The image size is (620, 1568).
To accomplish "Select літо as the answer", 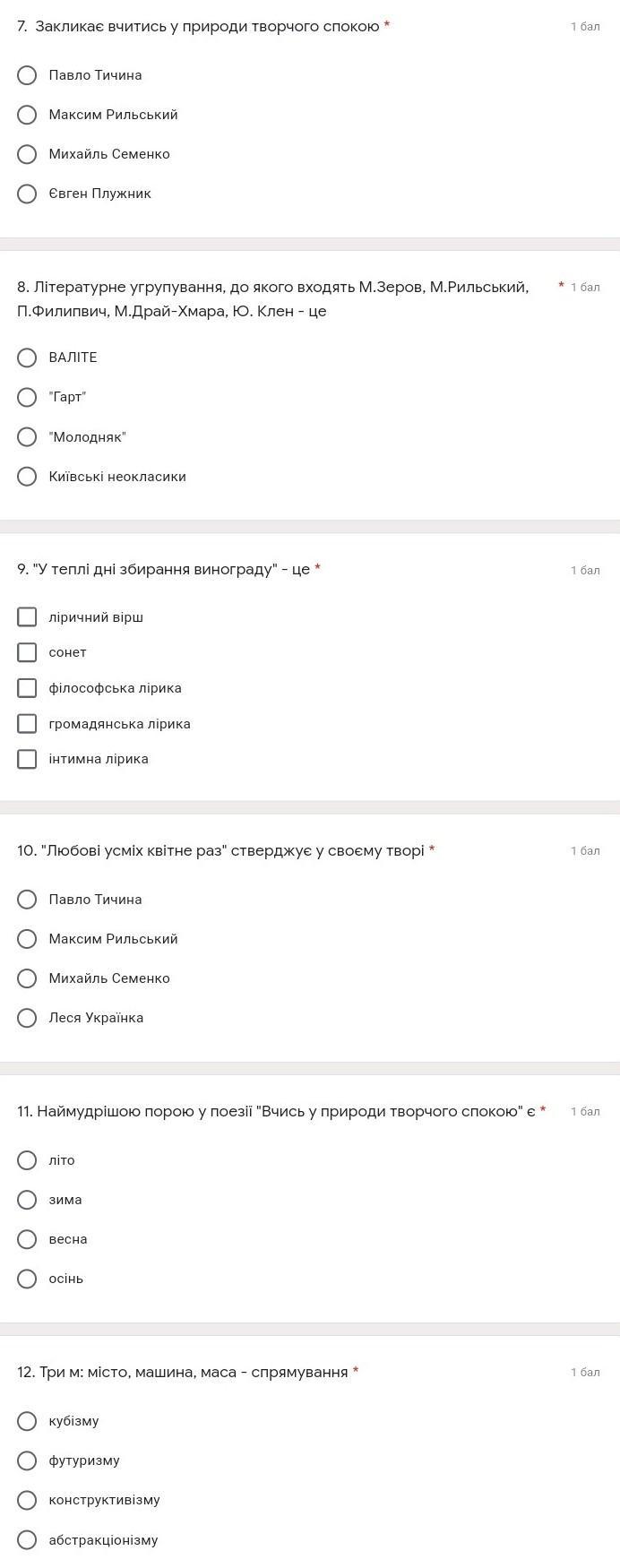I will pyautogui.click(x=27, y=1160).
